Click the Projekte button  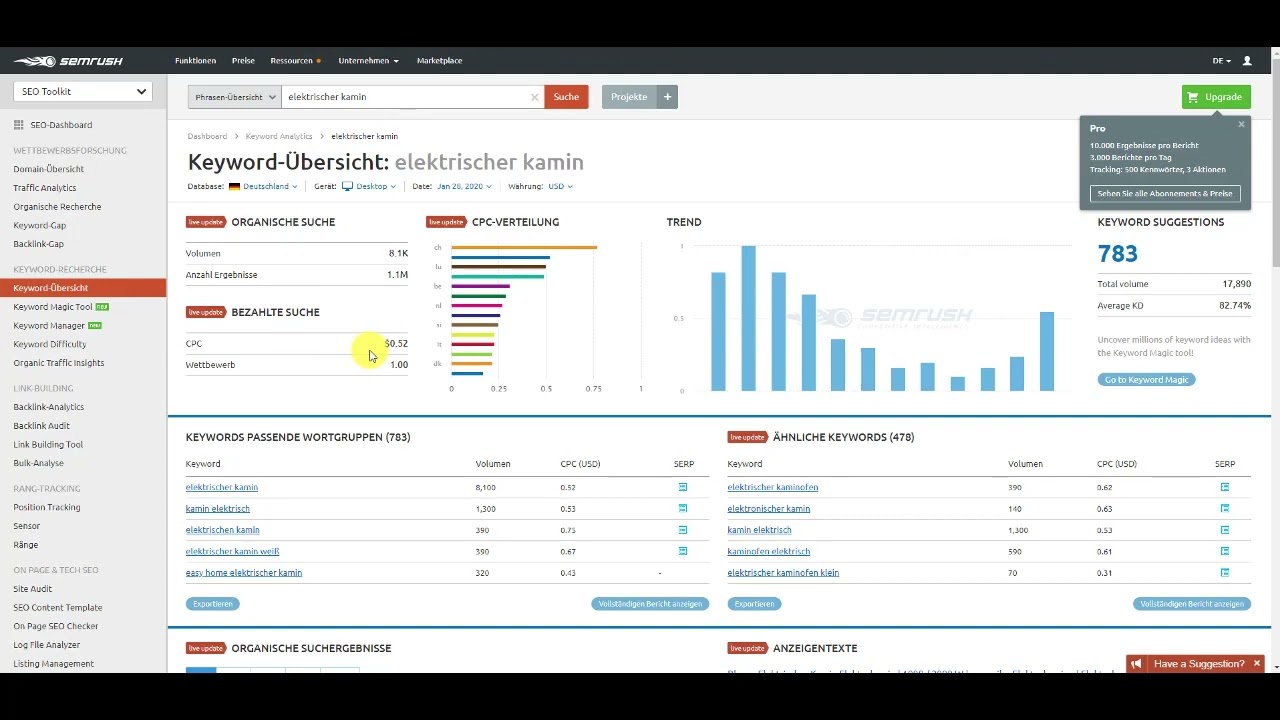pyautogui.click(x=629, y=97)
